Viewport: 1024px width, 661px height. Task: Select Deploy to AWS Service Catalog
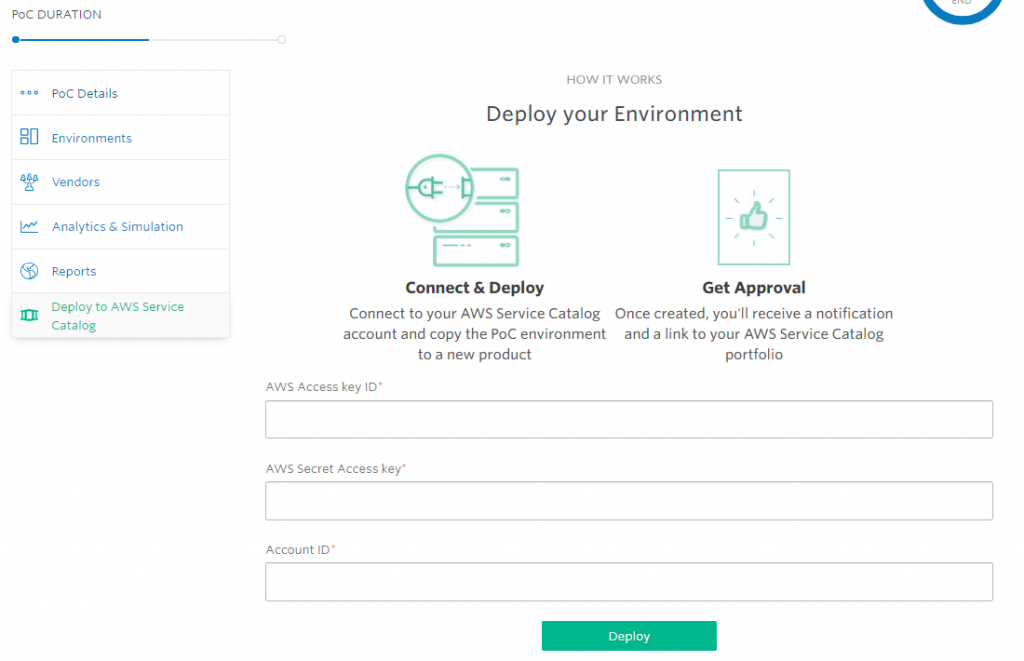(120, 315)
